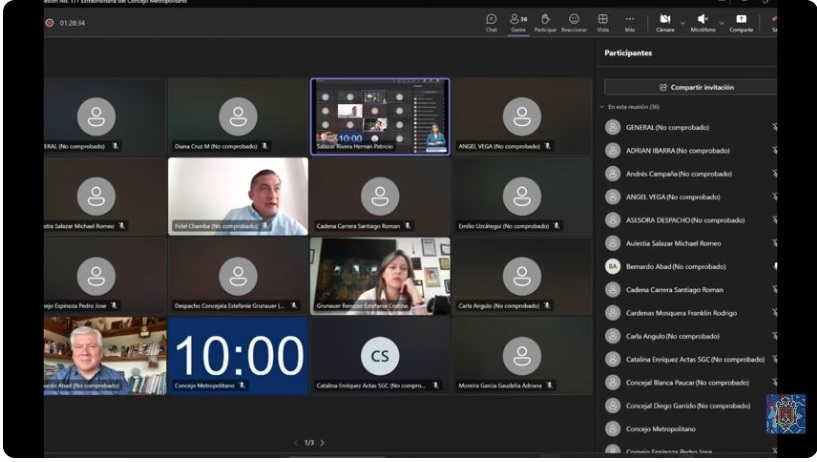Toggle the Micrófono mute state
817x462 pixels.
click(702, 21)
